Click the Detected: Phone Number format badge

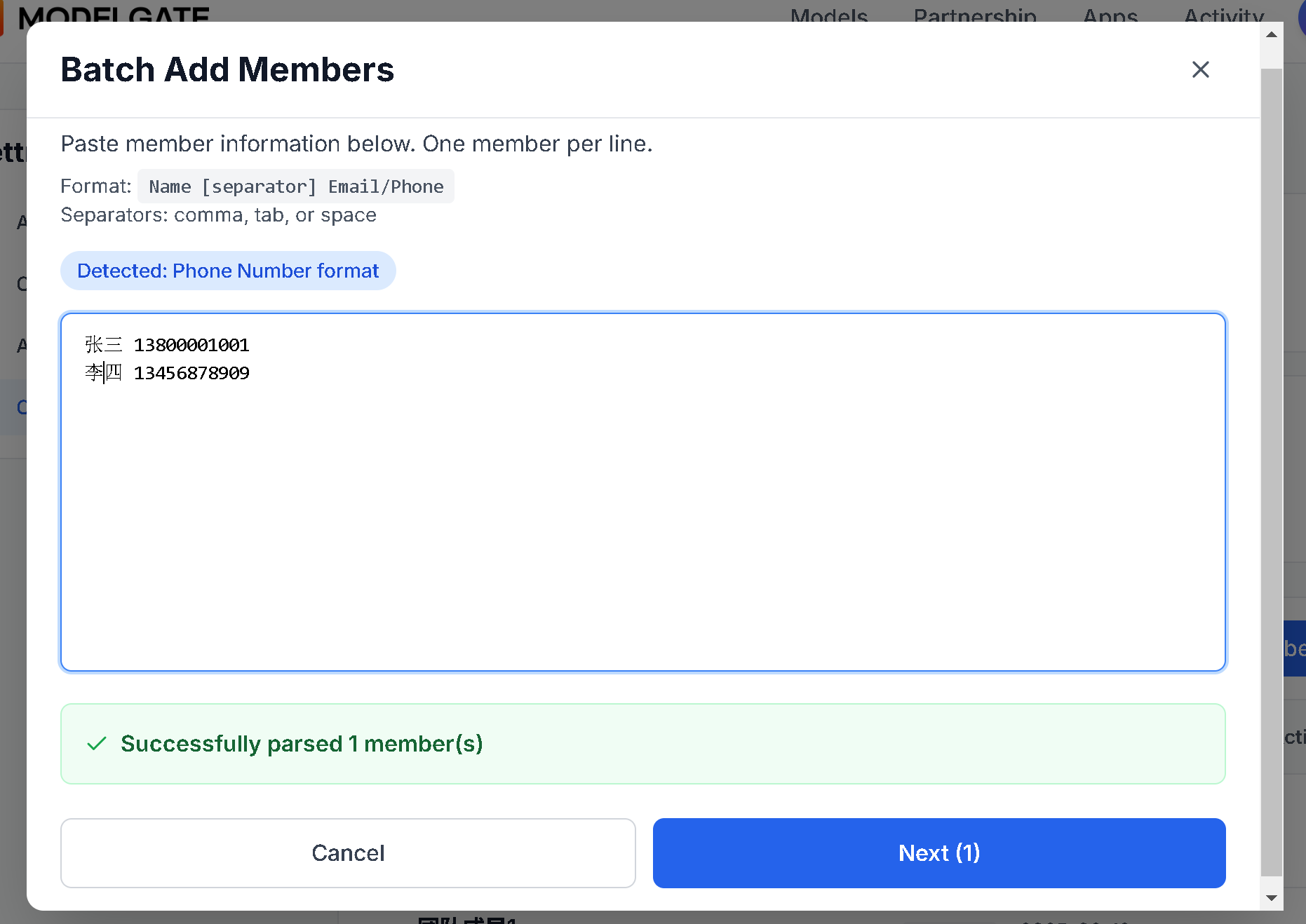(x=228, y=271)
